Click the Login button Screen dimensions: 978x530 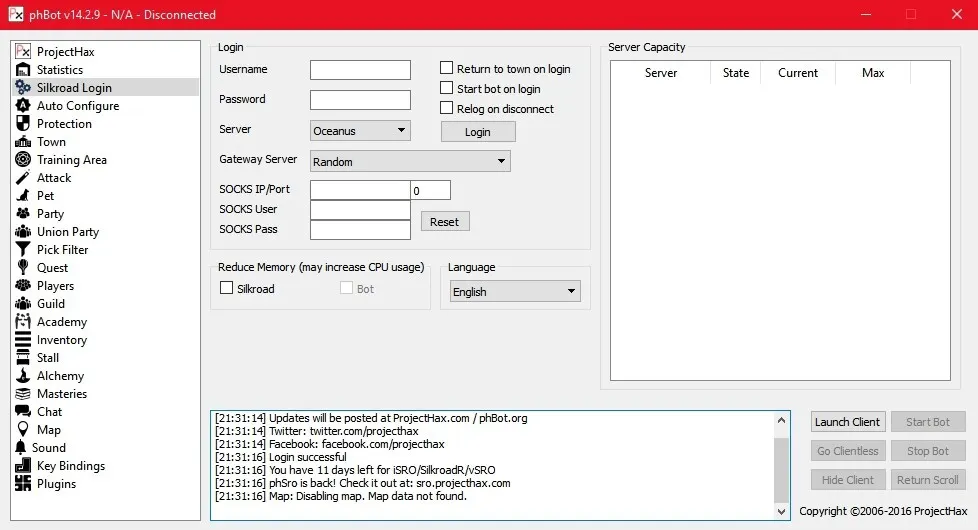pos(478,132)
